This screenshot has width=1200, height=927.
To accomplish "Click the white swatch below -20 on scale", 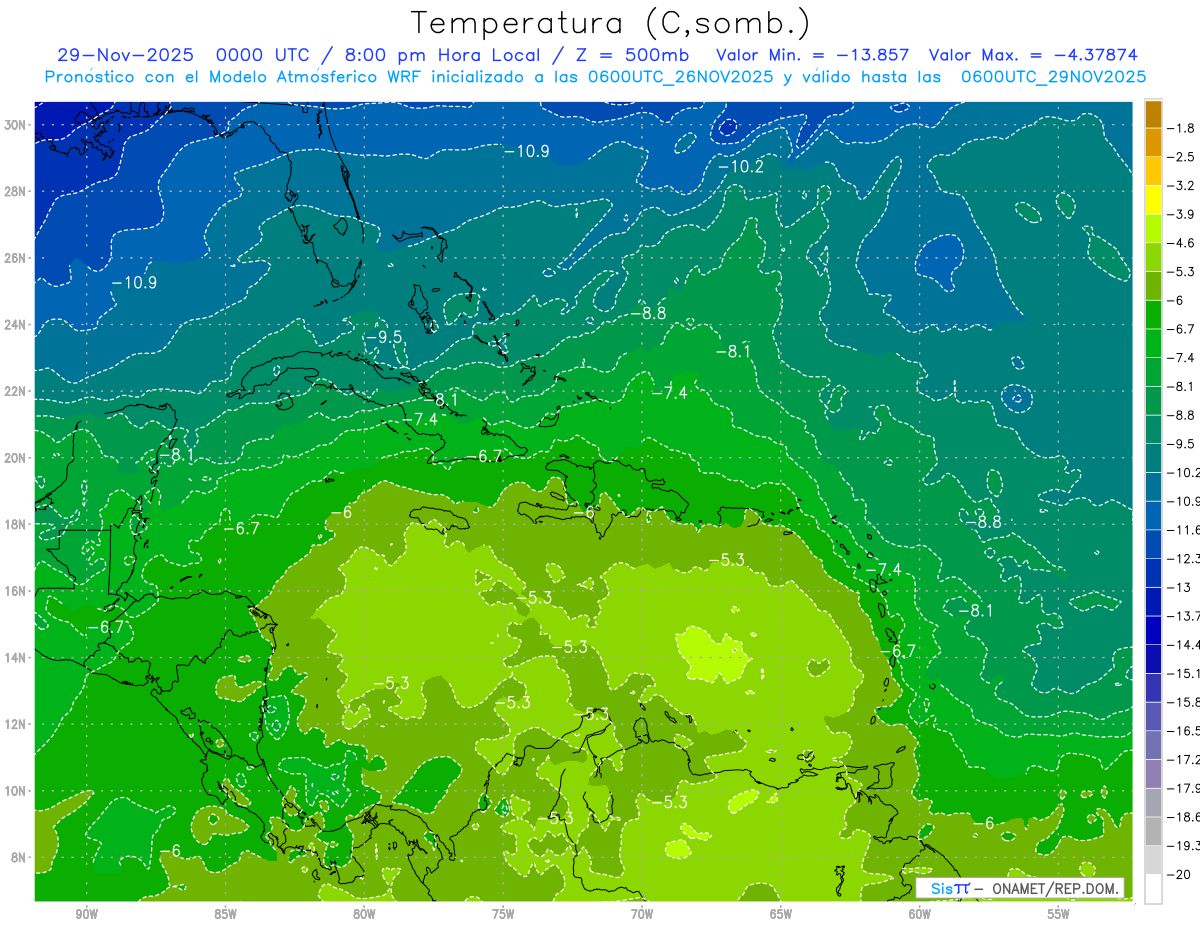I will click(x=1153, y=889).
